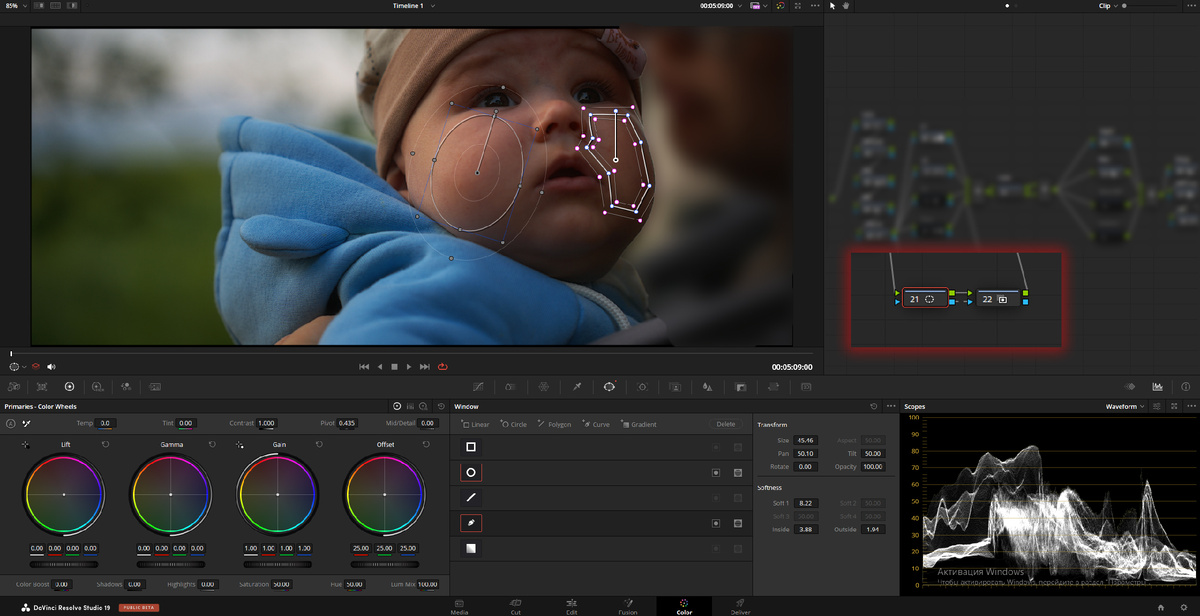Click the Lift master wheel slider

click(64, 564)
